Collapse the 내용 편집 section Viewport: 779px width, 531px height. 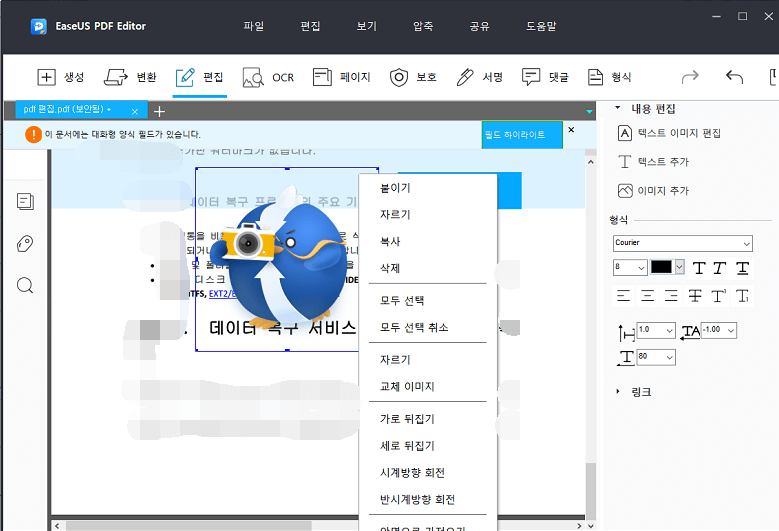click(618, 108)
